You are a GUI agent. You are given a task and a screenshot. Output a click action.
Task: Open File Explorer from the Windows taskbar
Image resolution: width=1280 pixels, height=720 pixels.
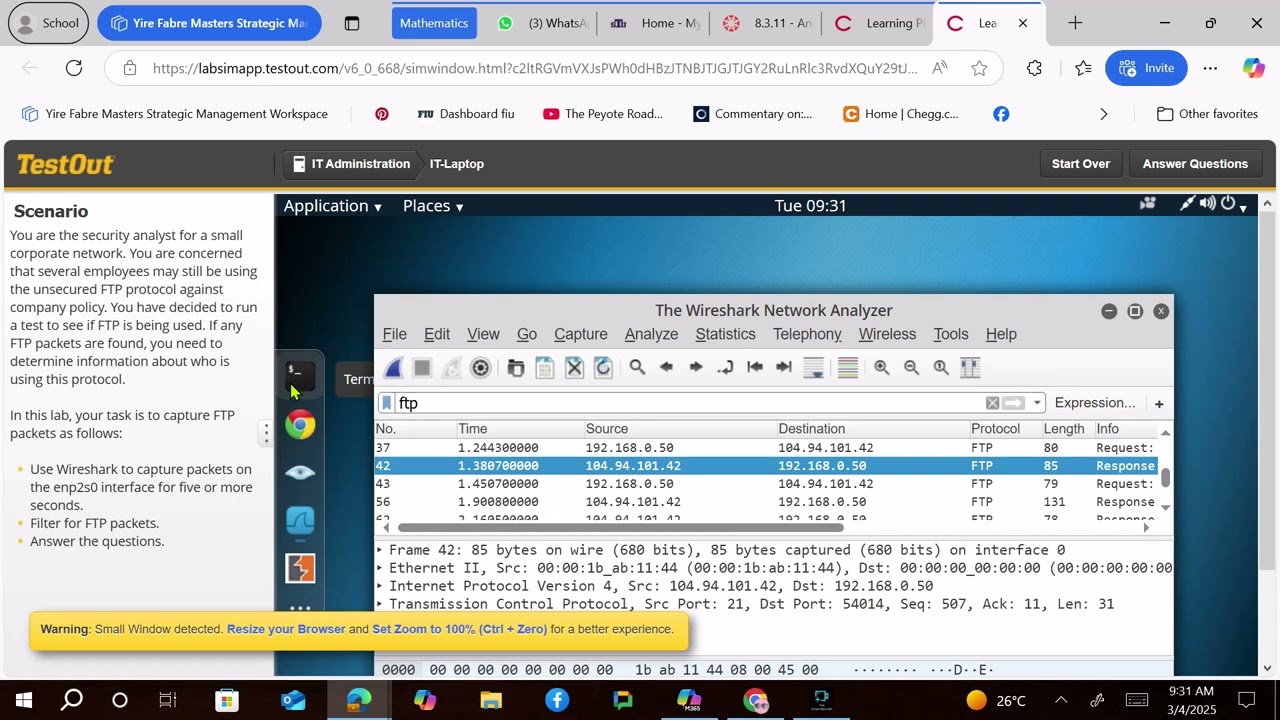click(491, 700)
